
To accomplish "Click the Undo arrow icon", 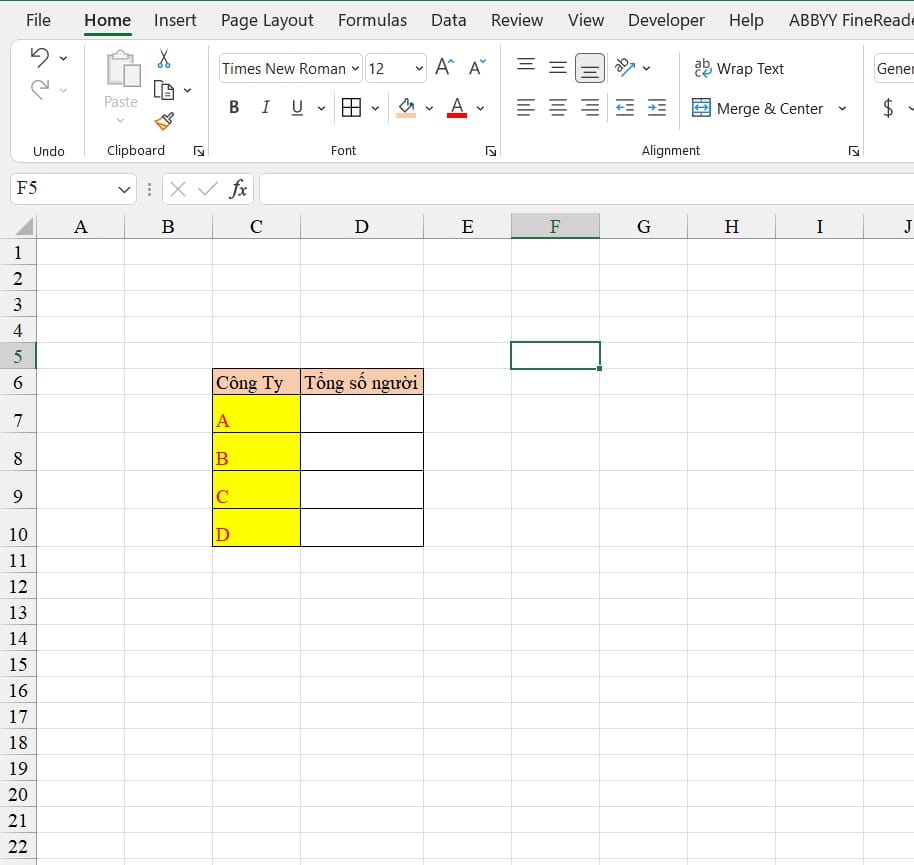I will [39, 58].
